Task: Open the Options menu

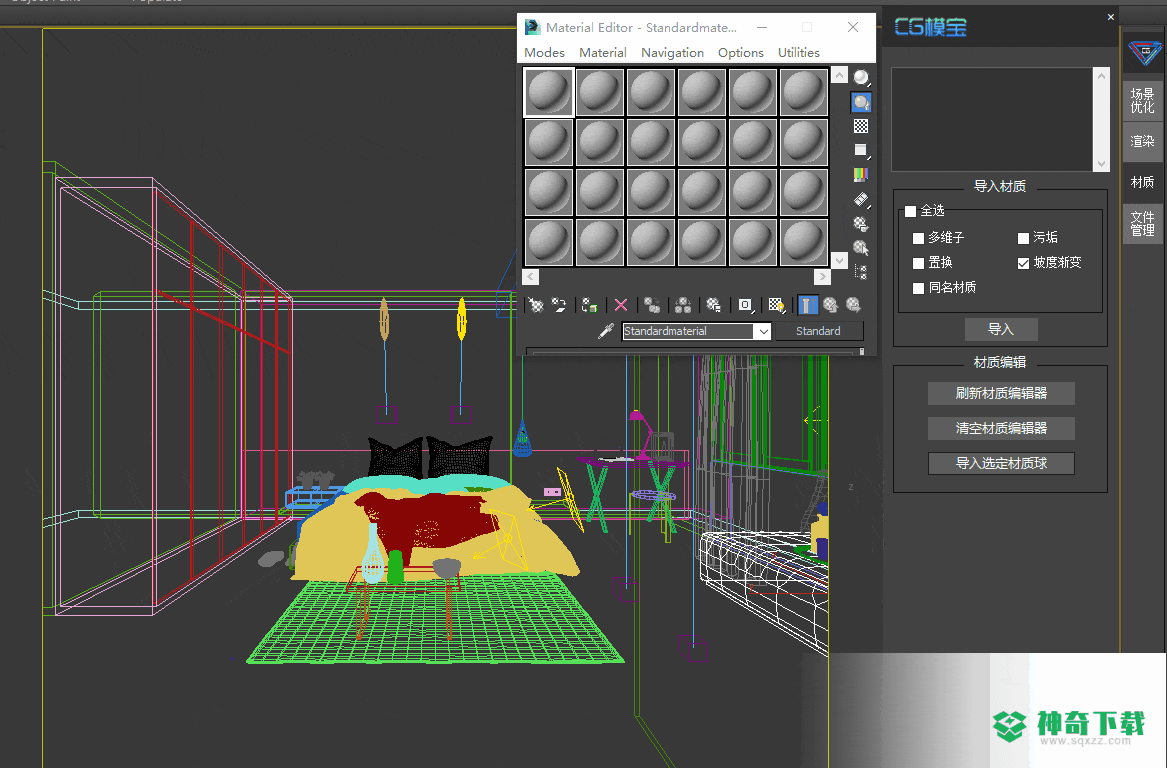Action: coord(741,53)
